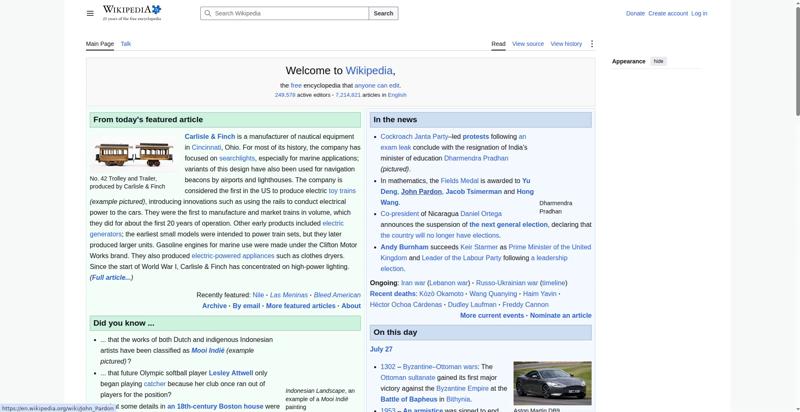
Task: Open the featured article Archive link
Action: click(x=214, y=306)
